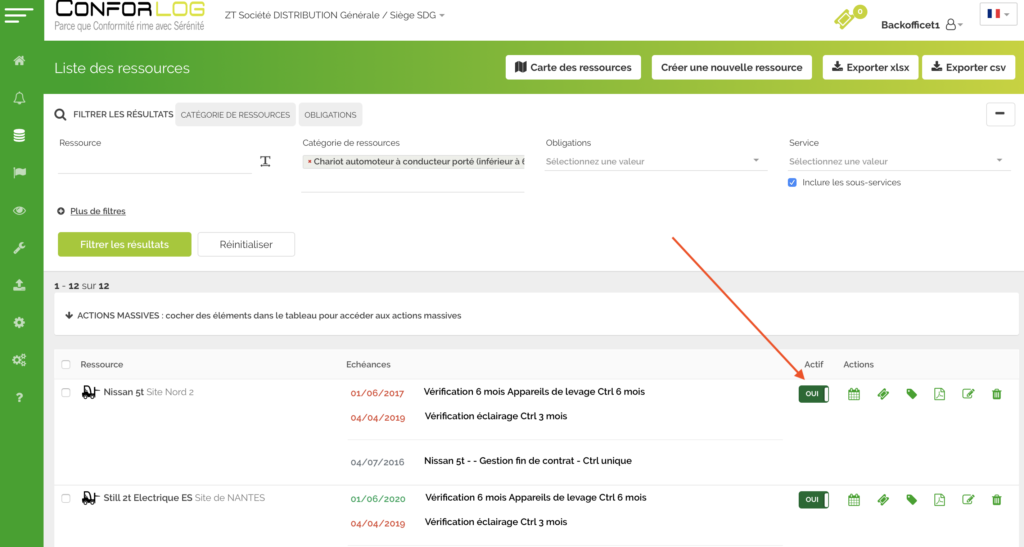The width and height of the screenshot is (1024, 547).
Task: Open the Obligations dropdown
Action: pos(654,161)
